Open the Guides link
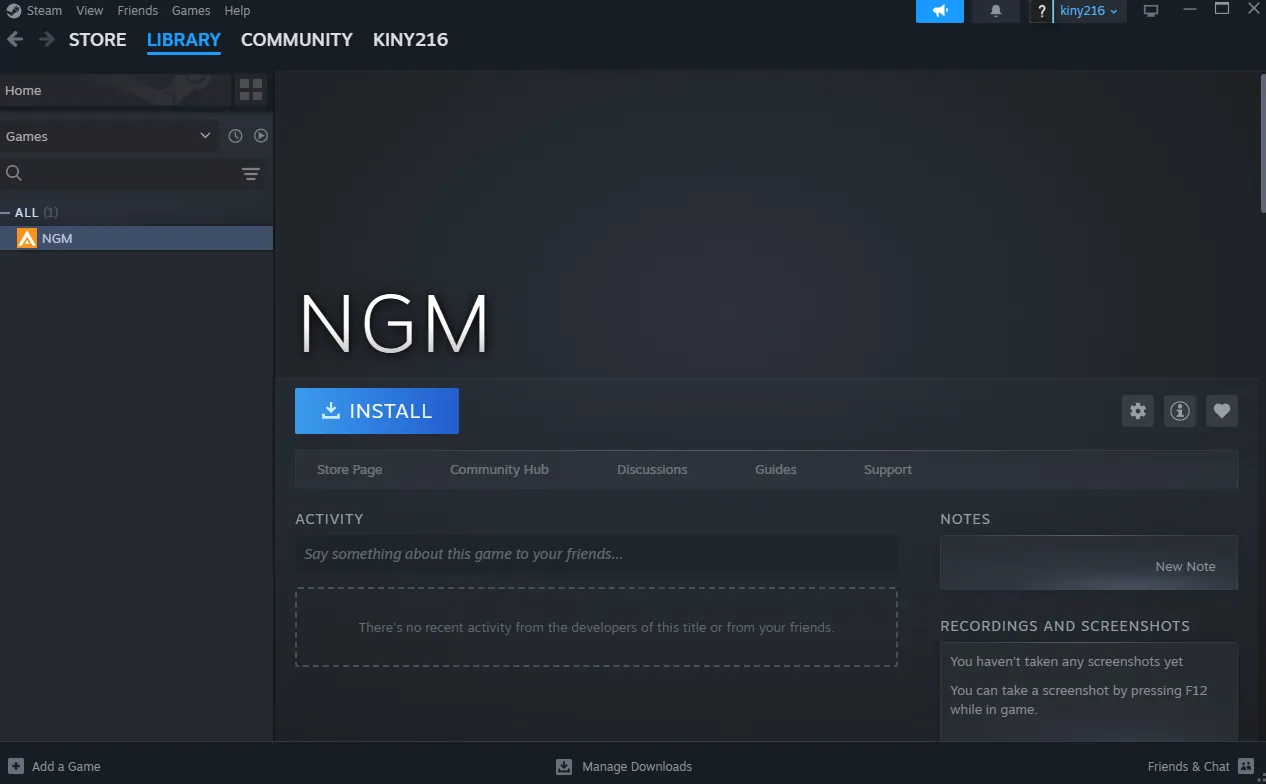 coord(776,469)
